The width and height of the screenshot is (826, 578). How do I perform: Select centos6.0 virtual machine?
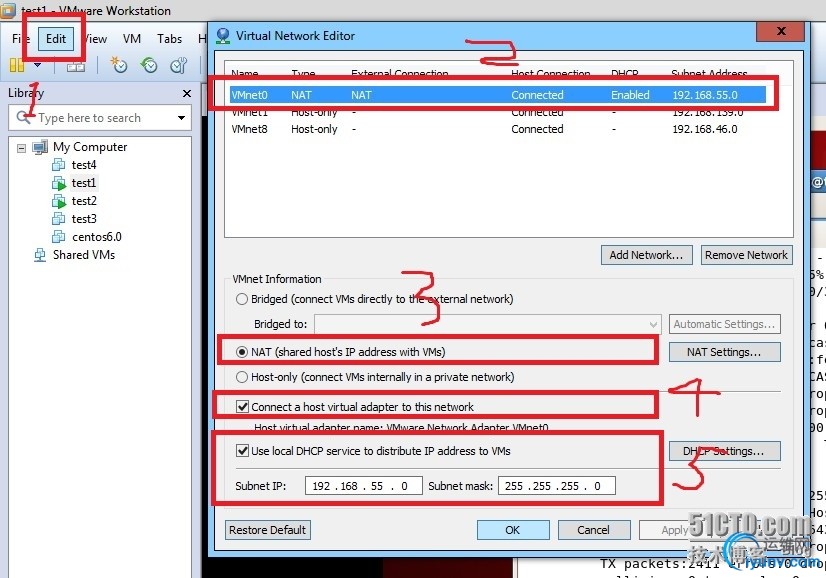point(97,237)
